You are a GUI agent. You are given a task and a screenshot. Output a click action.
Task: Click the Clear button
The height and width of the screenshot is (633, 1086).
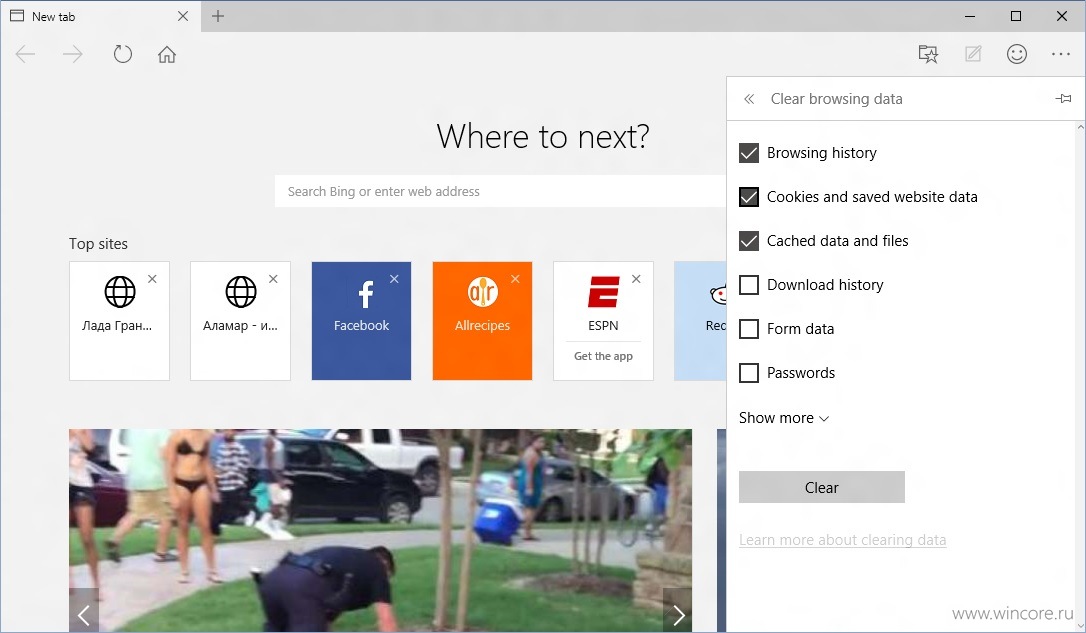pyautogui.click(x=821, y=488)
